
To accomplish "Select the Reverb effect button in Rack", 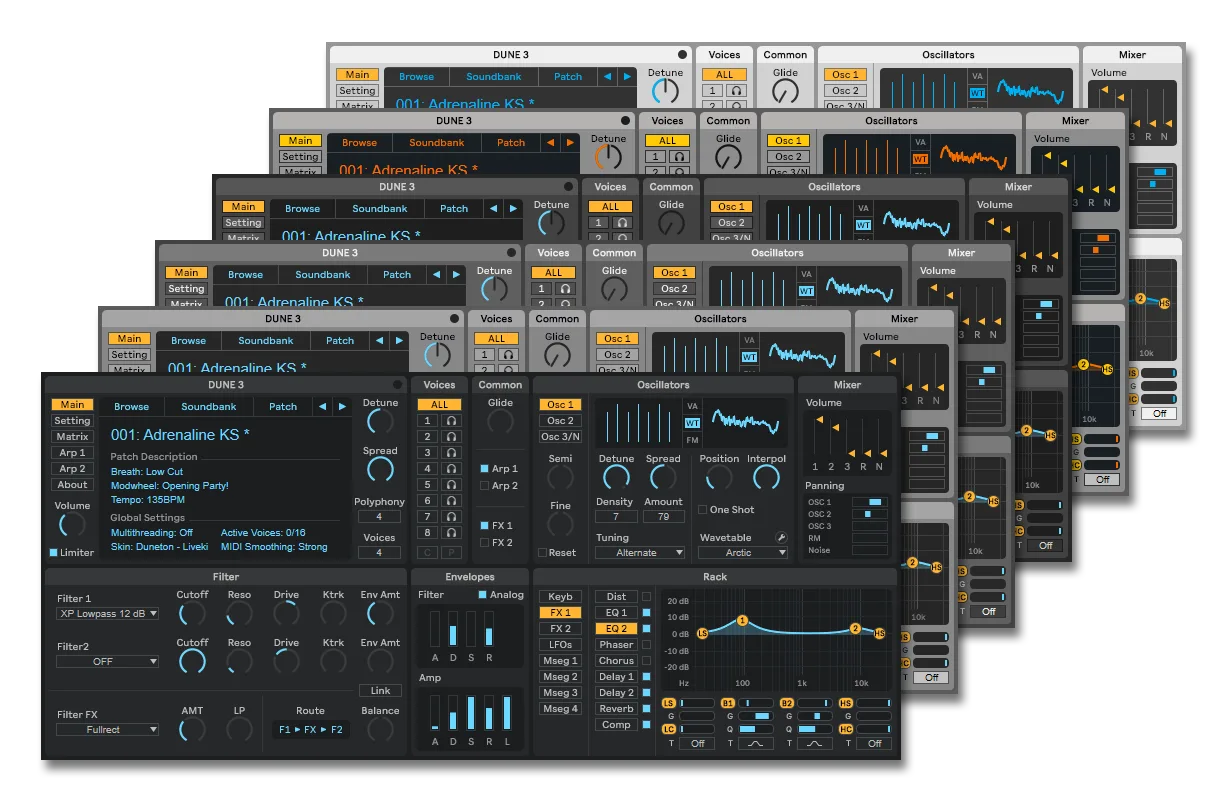I will click(x=617, y=709).
